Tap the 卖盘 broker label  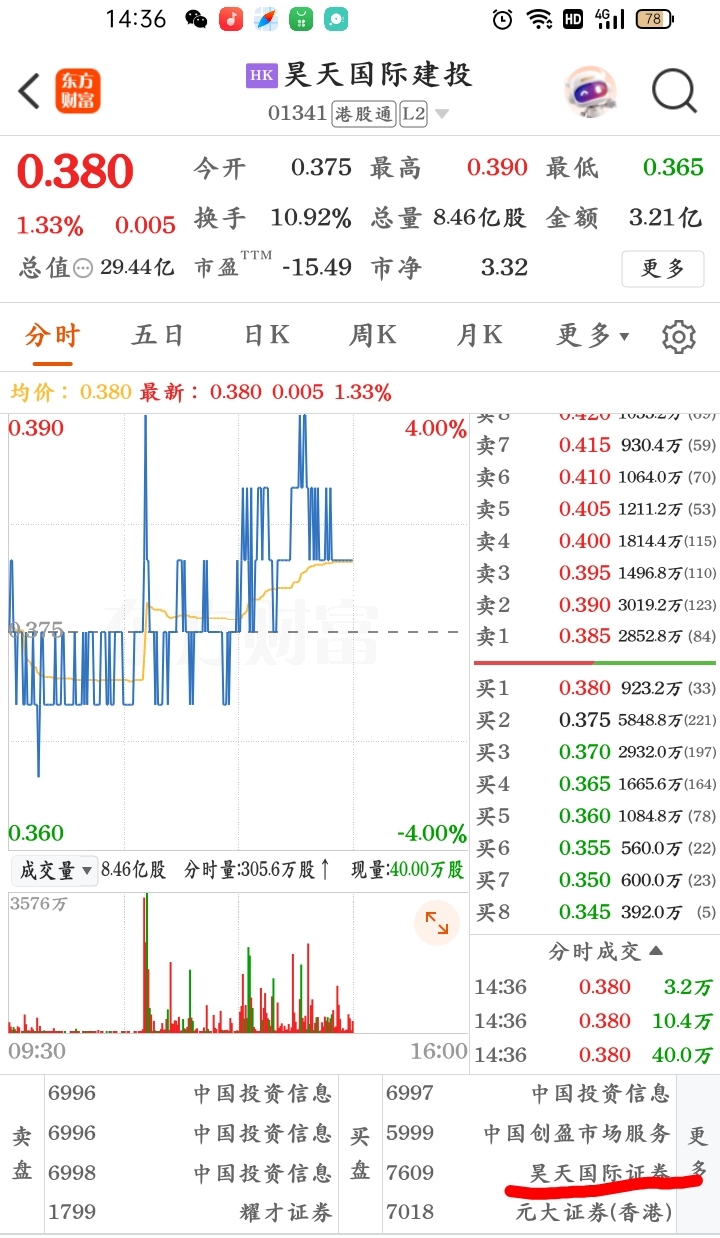22,1153
